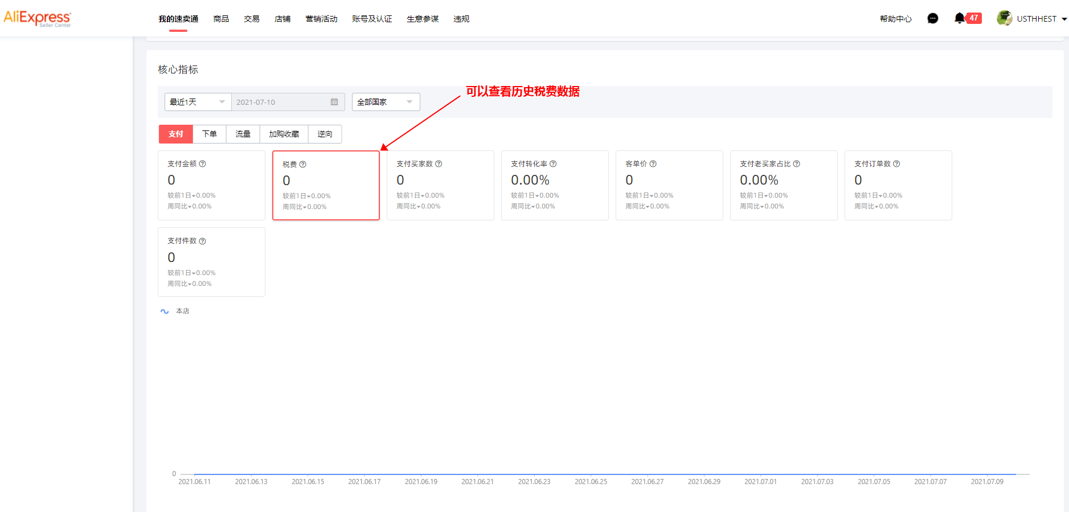Switch to the 加购收藏 tab

[x=284, y=134]
